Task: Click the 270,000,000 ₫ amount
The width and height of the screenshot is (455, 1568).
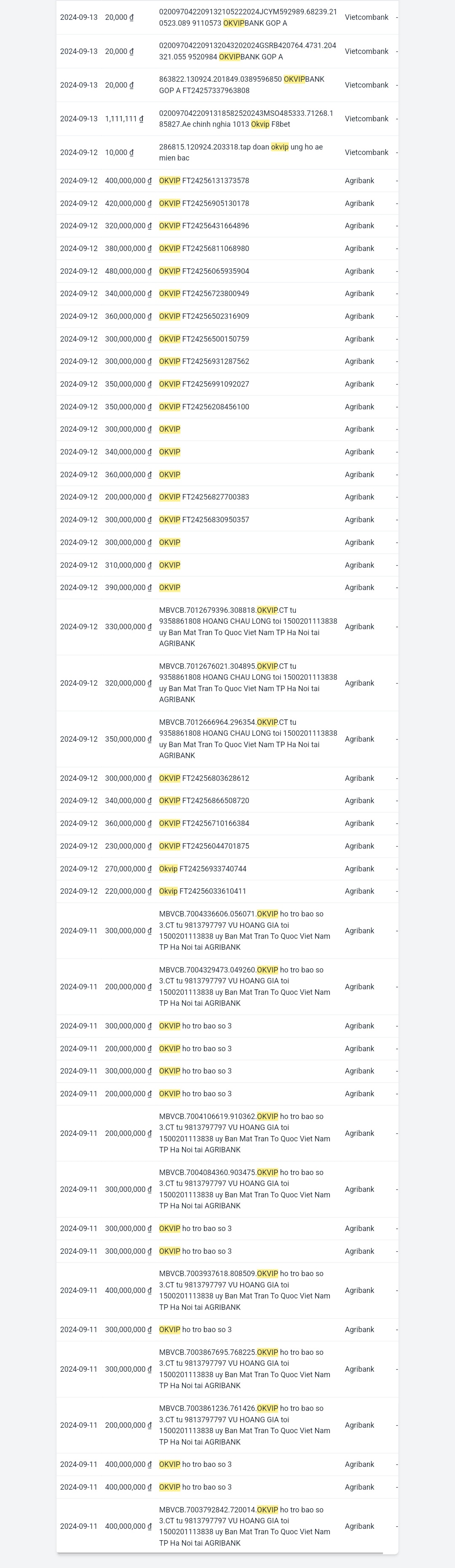Action: (128, 868)
